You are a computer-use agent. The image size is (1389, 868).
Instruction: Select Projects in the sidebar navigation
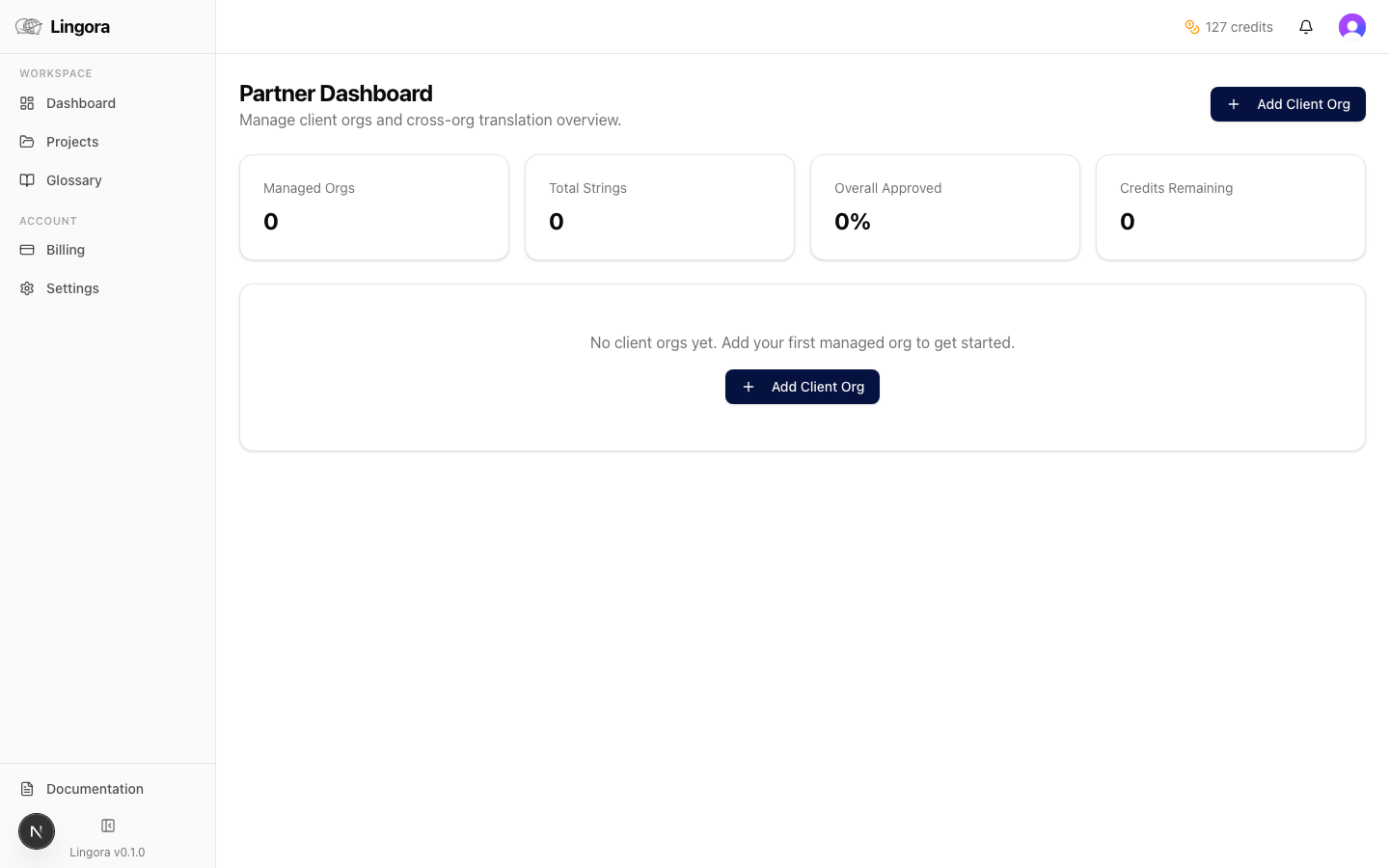[71, 141]
